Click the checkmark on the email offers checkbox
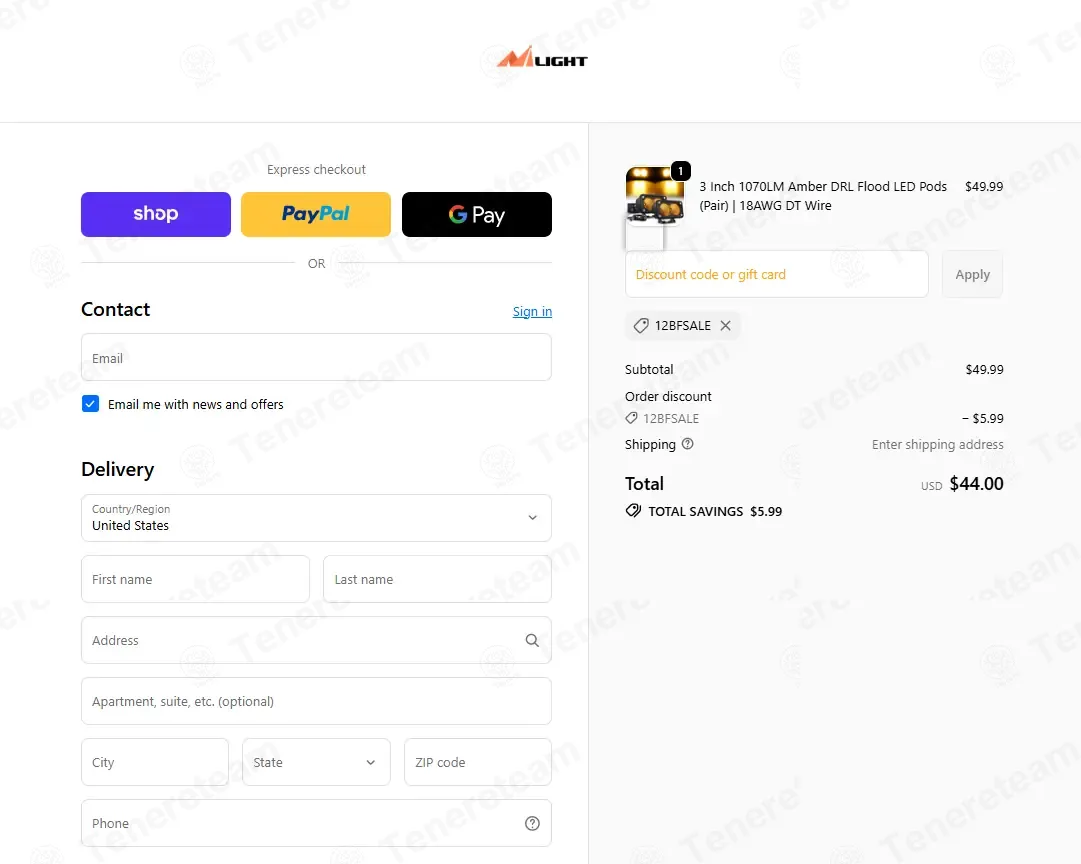 90,404
